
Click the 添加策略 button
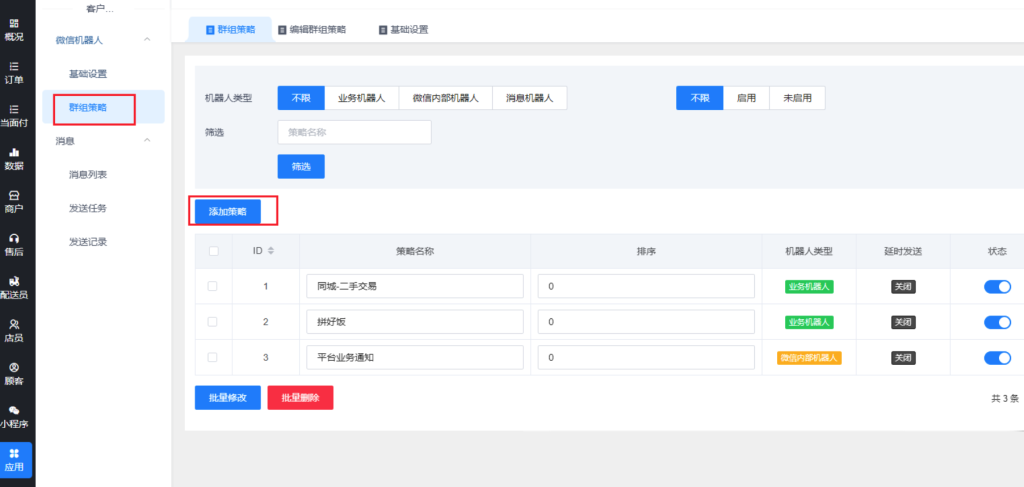tap(228, 211)
